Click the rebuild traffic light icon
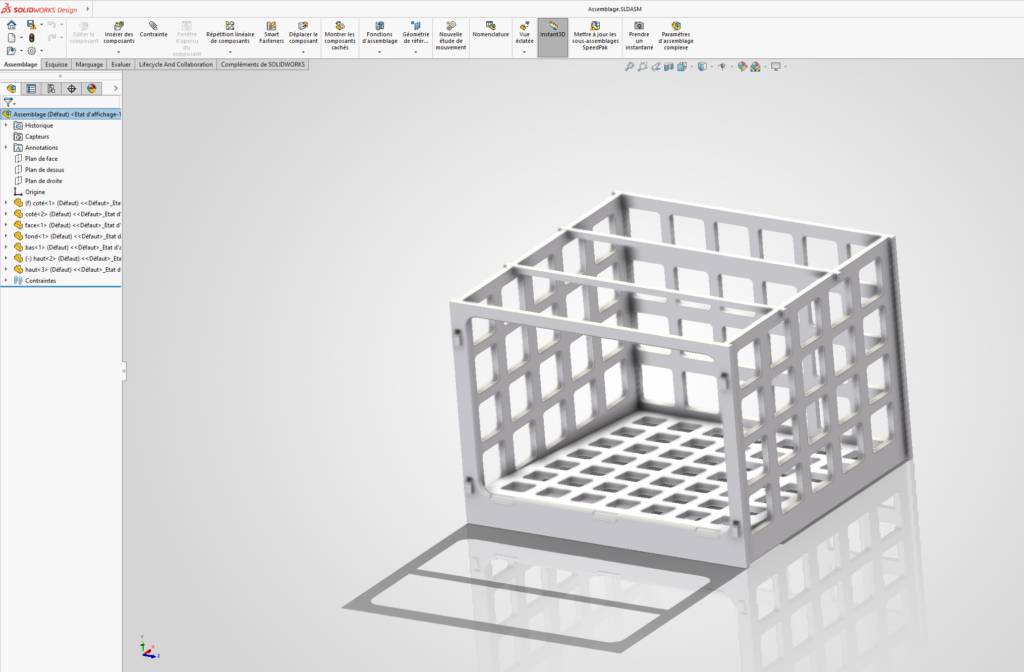 point(31,38)
